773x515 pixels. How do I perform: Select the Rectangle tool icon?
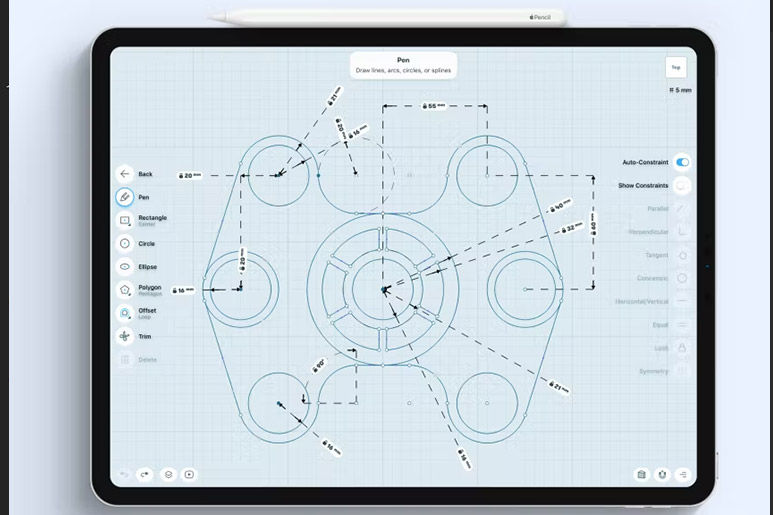pos(124,220)
